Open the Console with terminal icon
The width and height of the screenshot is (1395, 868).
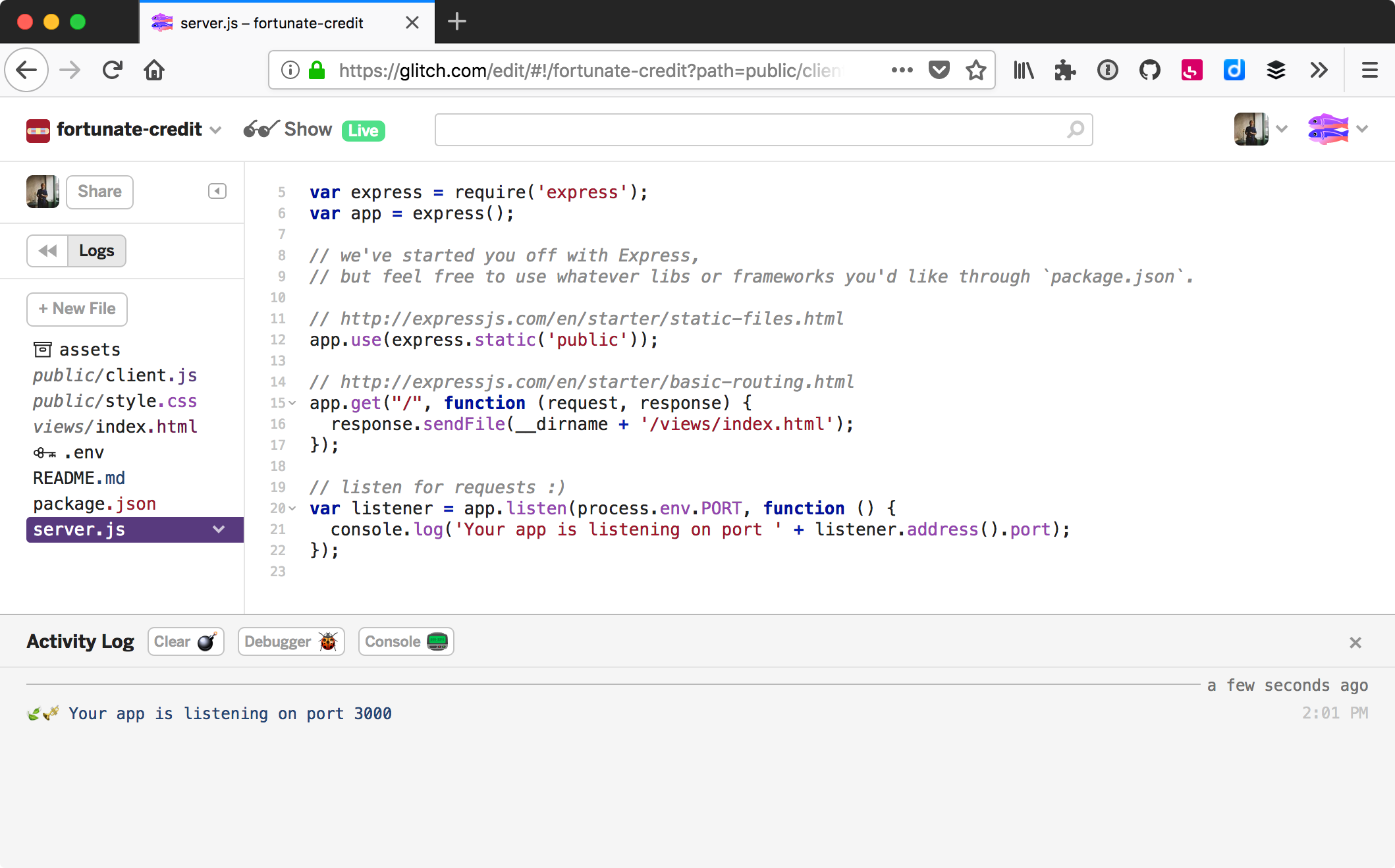coord(406,641)
